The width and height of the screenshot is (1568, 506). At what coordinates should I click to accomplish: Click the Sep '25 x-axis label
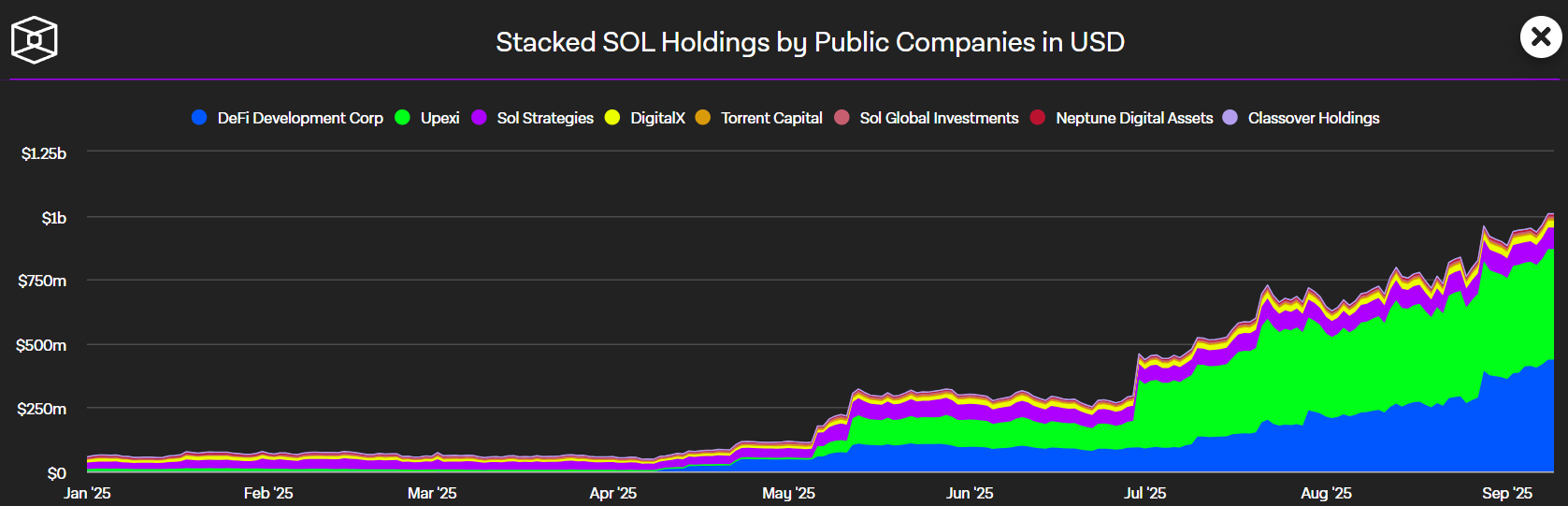pos(1506,493)
